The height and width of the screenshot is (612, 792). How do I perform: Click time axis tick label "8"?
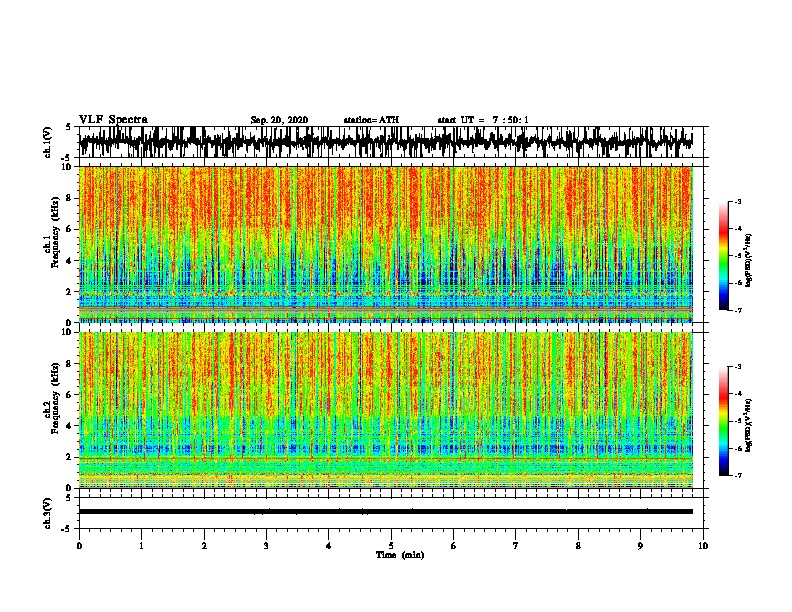tap(578, 546)
